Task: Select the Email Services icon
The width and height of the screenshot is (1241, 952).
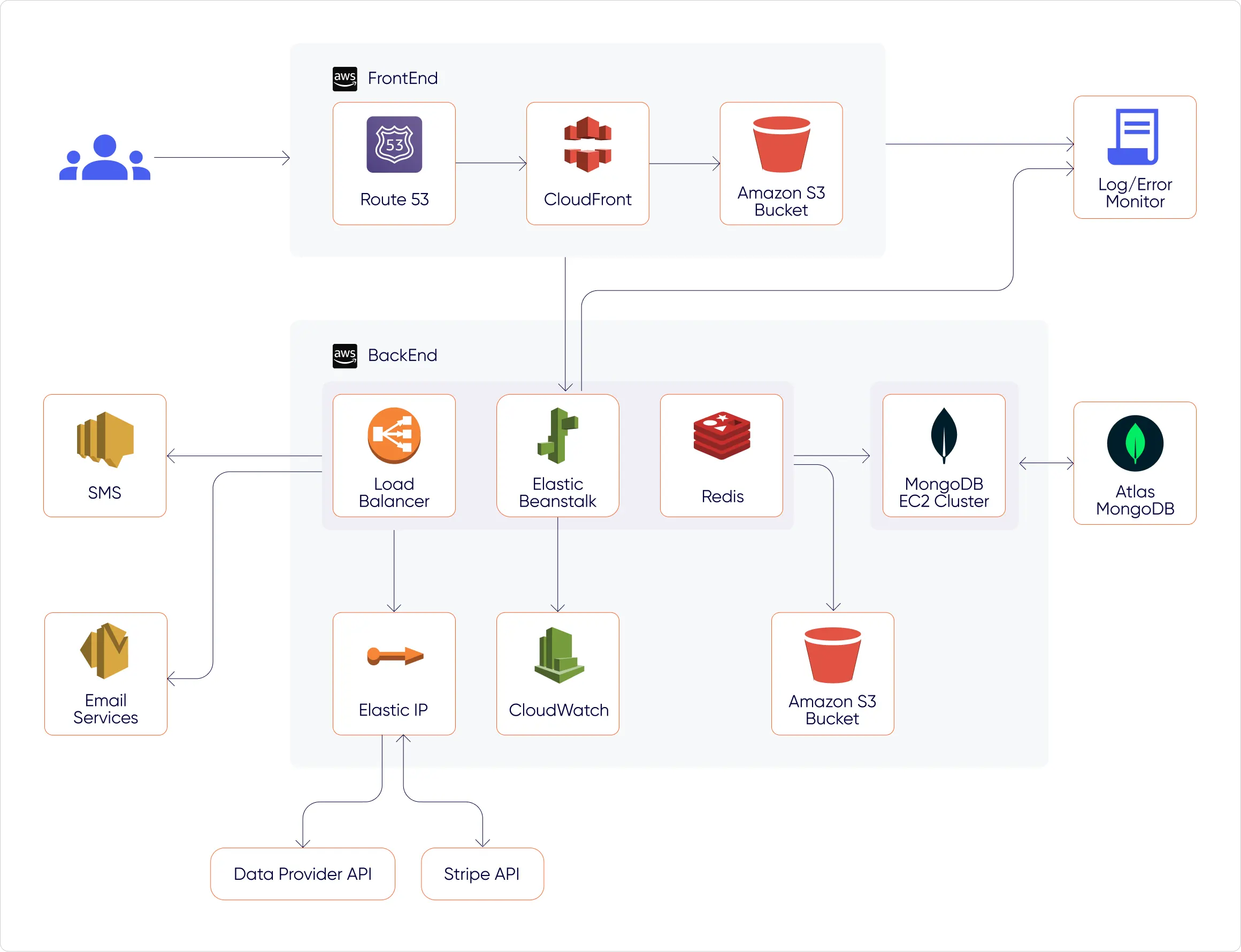Action: coord(105,651)
